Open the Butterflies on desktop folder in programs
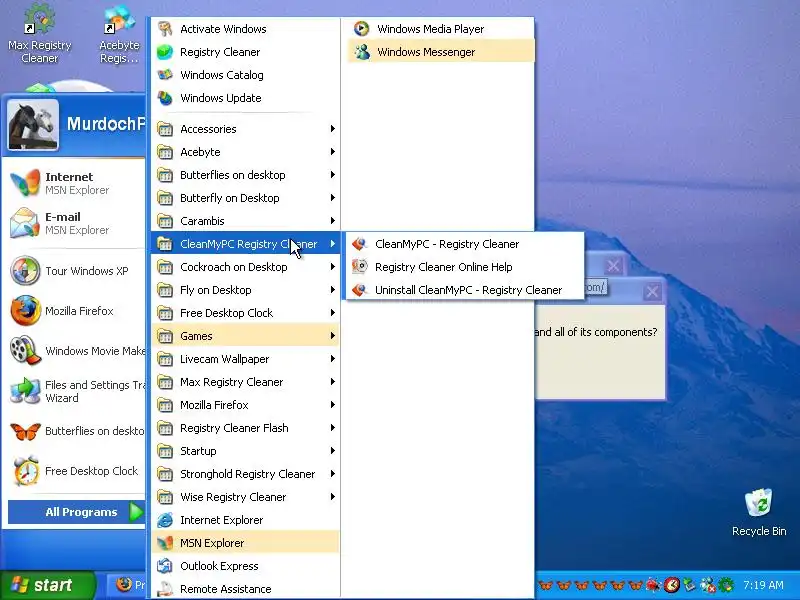 [245, 175]
